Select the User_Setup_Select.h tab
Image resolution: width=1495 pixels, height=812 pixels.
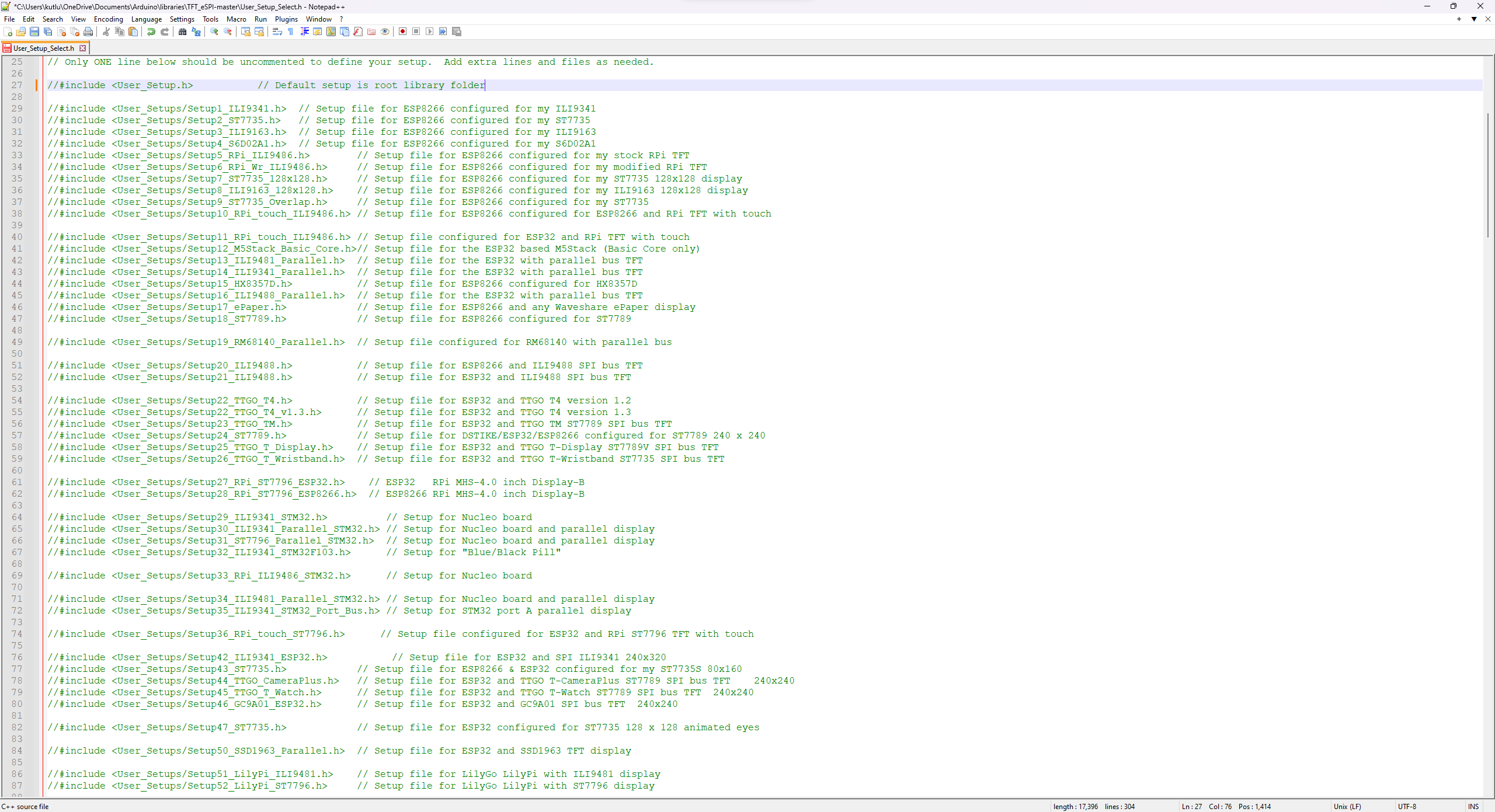44,48
